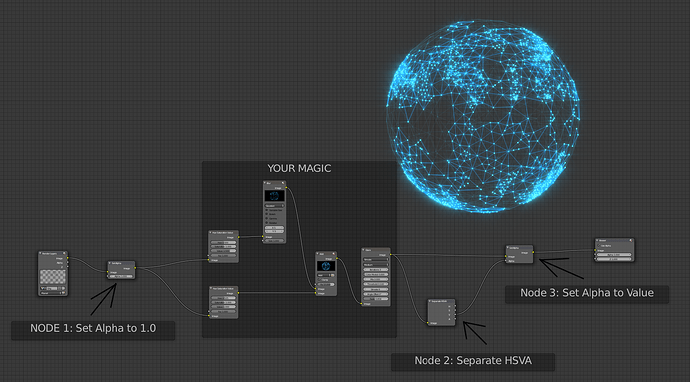This screenshot has width=690, height=382.
Task: Collapse the lower Hue Saturation Value node
Action: click(210, 288)
